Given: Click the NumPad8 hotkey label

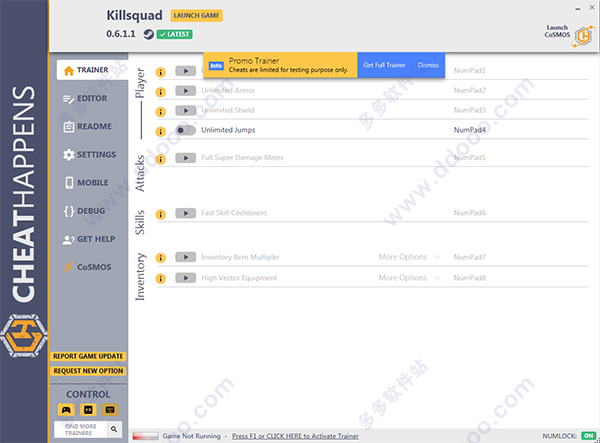Looking at the screenshot, I should pos(470,278).
